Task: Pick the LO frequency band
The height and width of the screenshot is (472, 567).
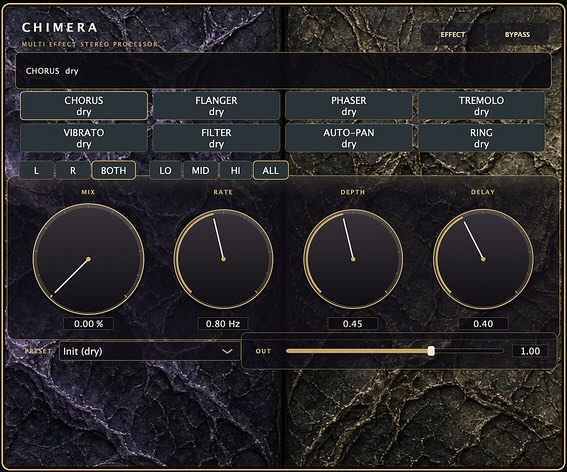Action: click(x=165, y=170)
